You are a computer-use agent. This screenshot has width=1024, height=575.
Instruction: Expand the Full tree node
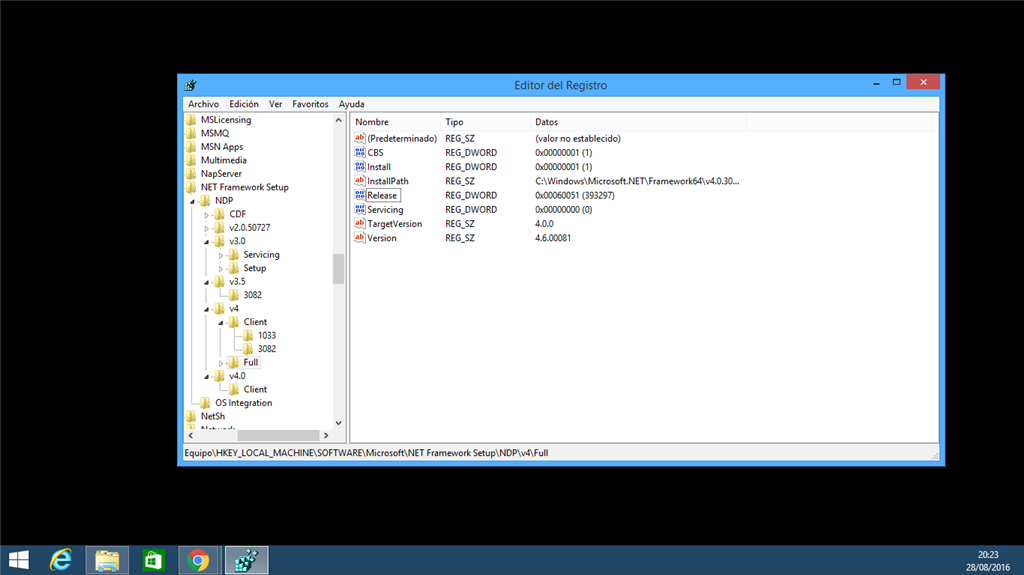[221, 363]
